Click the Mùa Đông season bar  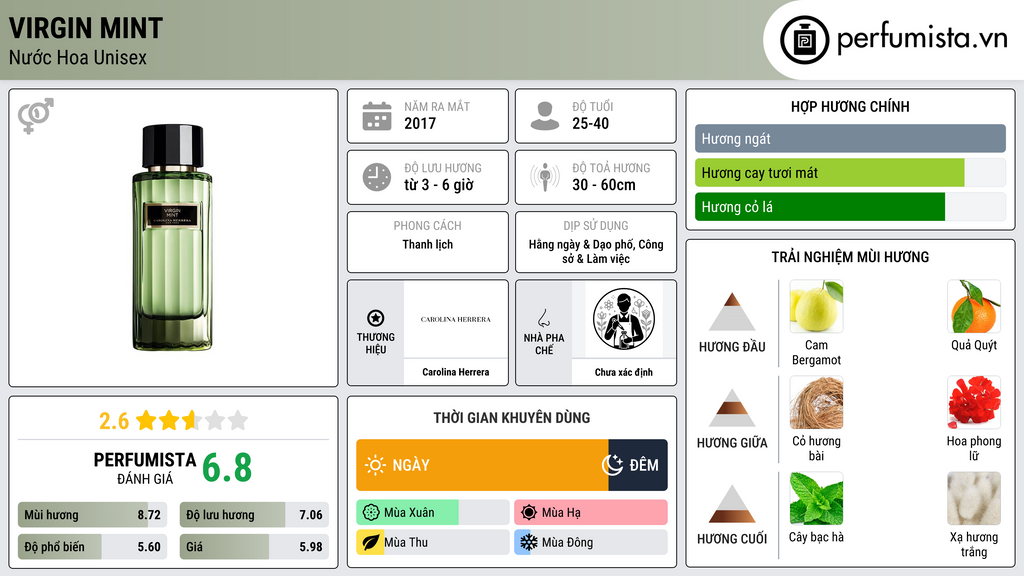click(x=591, y=543)
